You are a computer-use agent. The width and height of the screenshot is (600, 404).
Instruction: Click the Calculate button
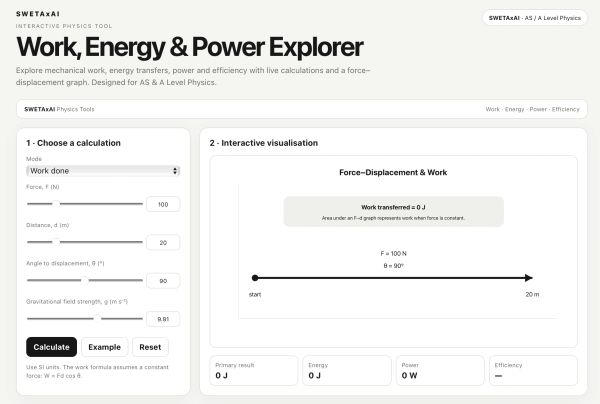pos(51,347)
